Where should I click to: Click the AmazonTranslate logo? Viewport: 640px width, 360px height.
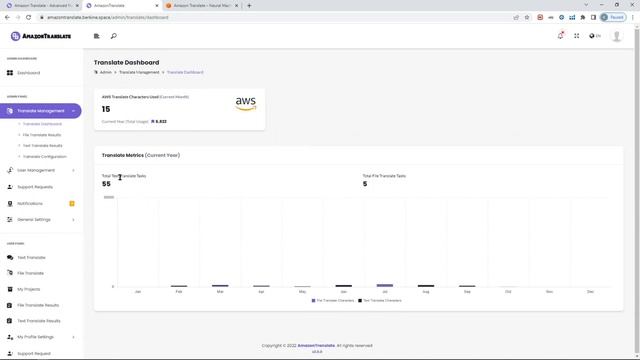point(41,36)
